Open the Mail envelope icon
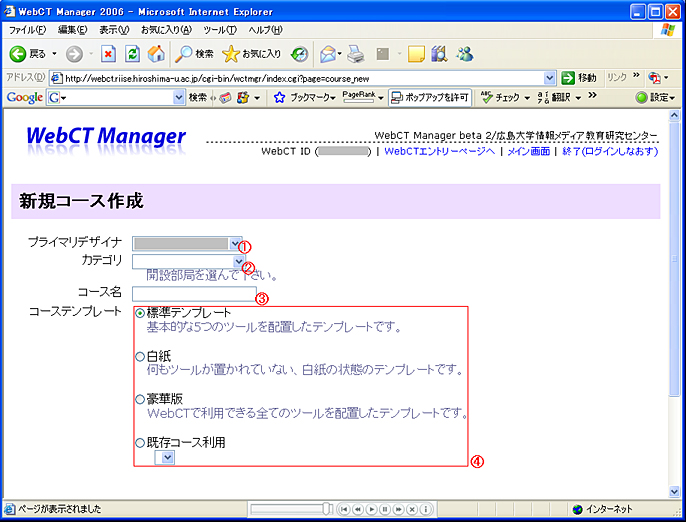This screenshot has width=686, height=522. [328, 54]
